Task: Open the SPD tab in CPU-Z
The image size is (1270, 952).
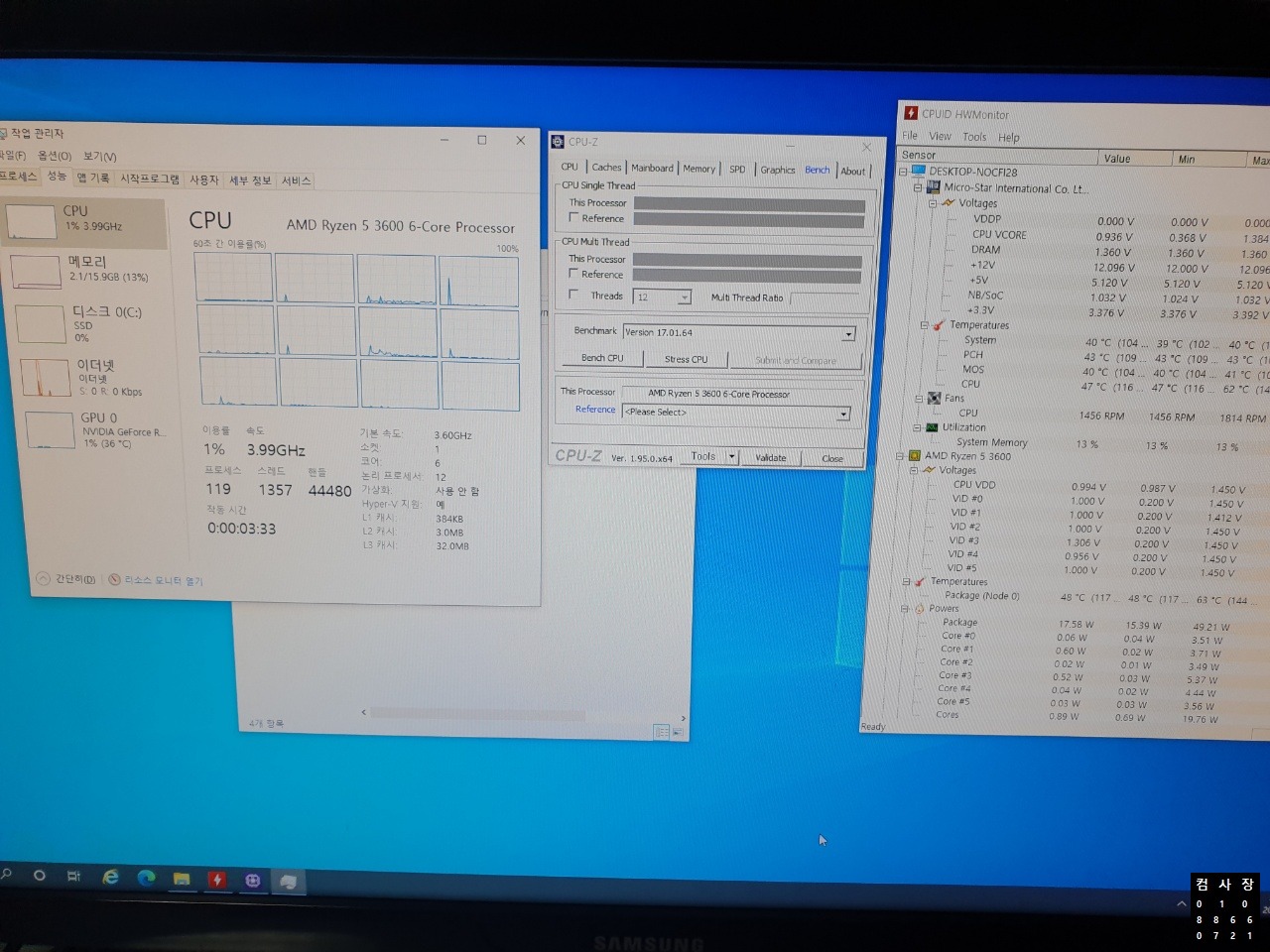Action: [x=737, y=169]
